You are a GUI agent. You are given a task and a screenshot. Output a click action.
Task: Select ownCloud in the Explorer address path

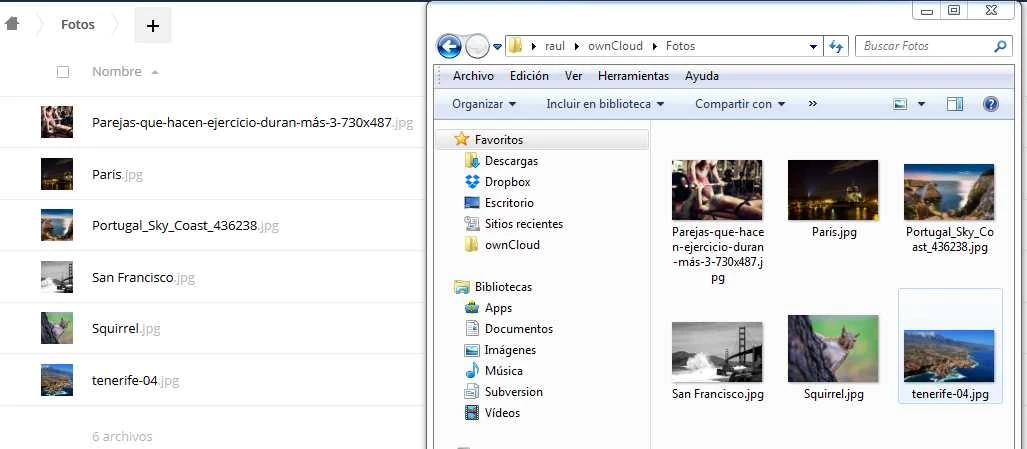613,46
